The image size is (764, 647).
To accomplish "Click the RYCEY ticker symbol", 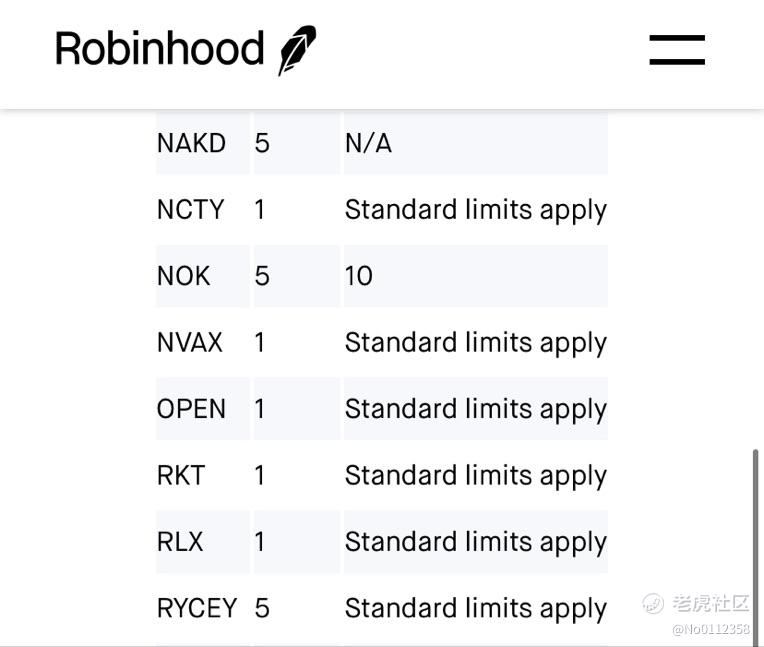I will coord(197,608).
